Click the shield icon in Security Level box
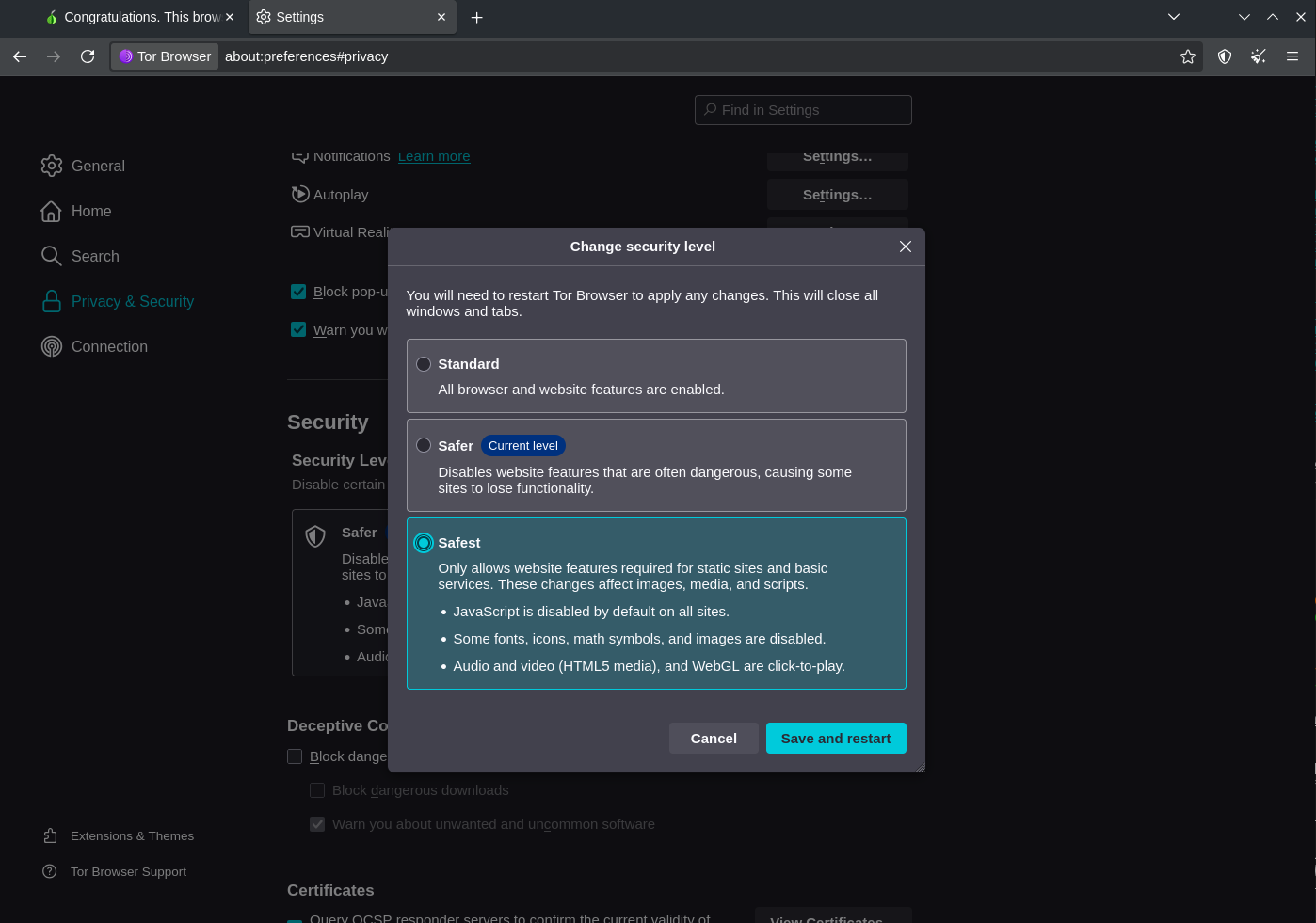 [x=315, y=536]
